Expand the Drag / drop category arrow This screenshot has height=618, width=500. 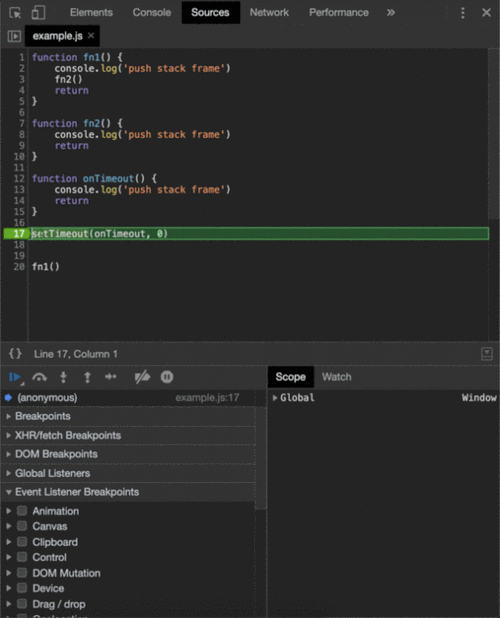9,604
